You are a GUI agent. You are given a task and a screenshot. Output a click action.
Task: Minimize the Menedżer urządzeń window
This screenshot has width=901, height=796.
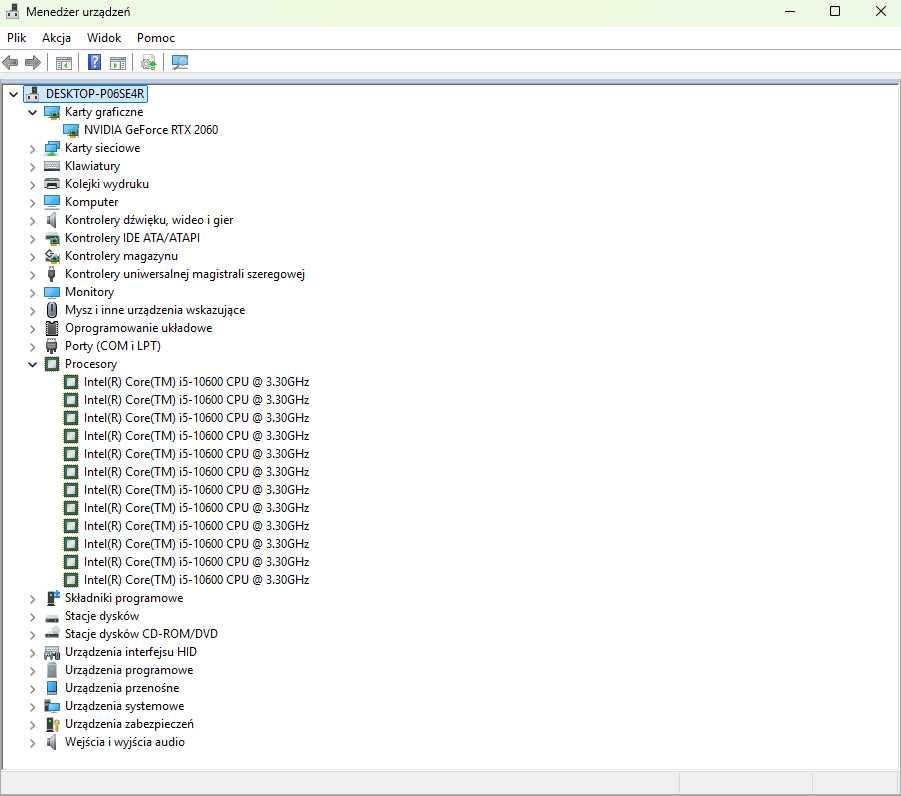[790, 11]
